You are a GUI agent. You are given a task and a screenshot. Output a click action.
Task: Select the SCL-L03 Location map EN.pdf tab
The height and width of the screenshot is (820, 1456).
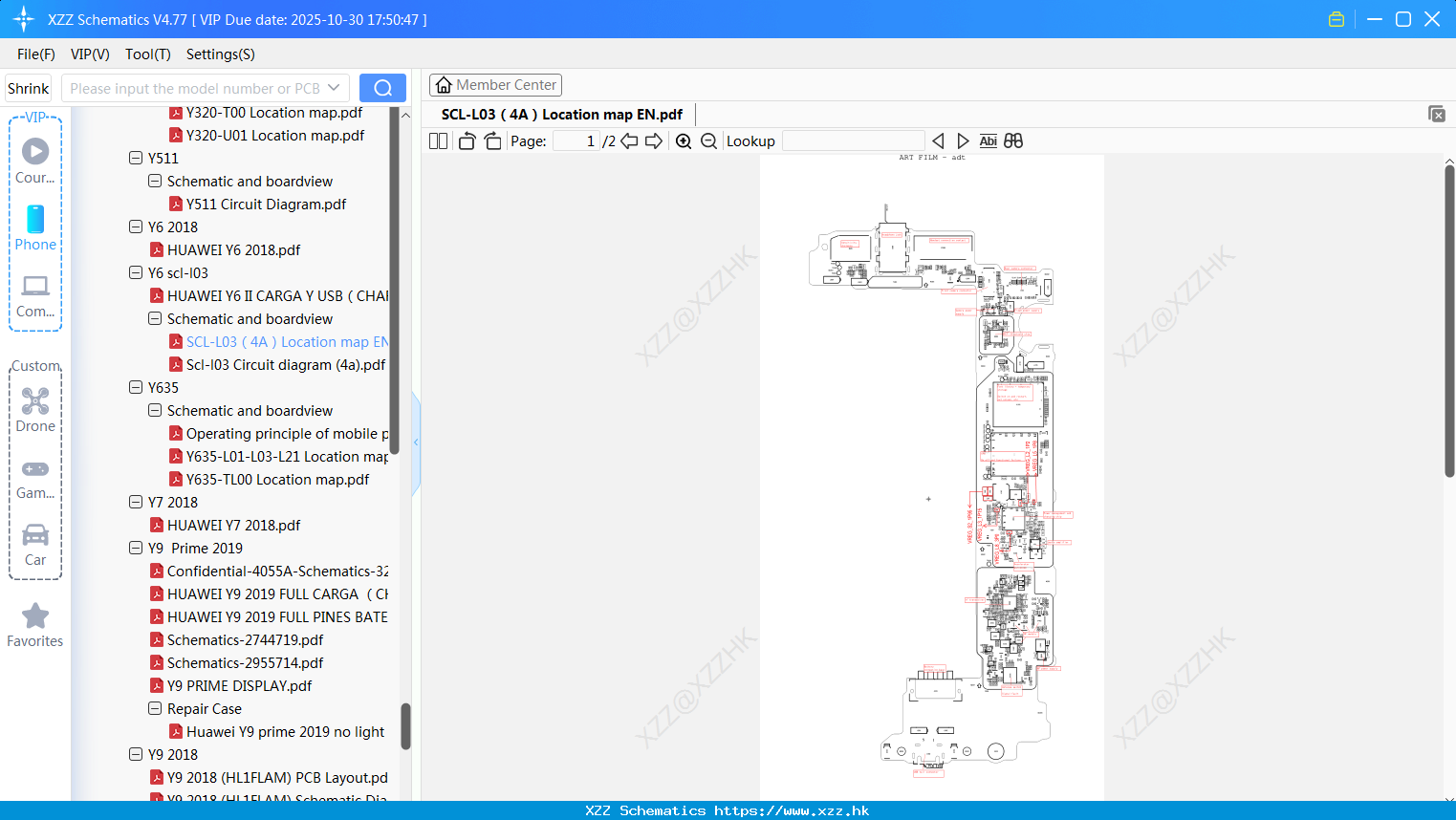click(x=561, y=114)
